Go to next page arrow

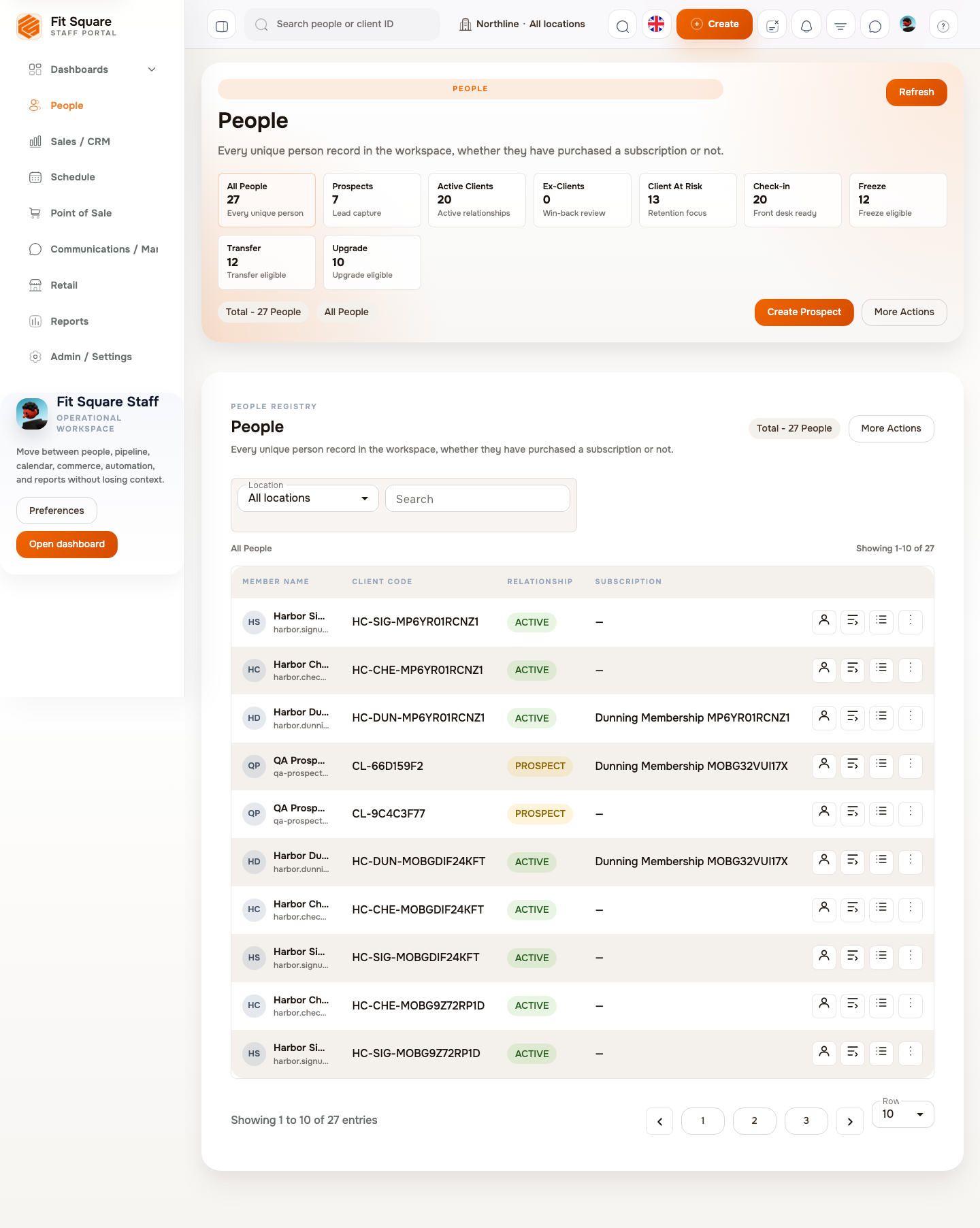[x=850, y=1121]
